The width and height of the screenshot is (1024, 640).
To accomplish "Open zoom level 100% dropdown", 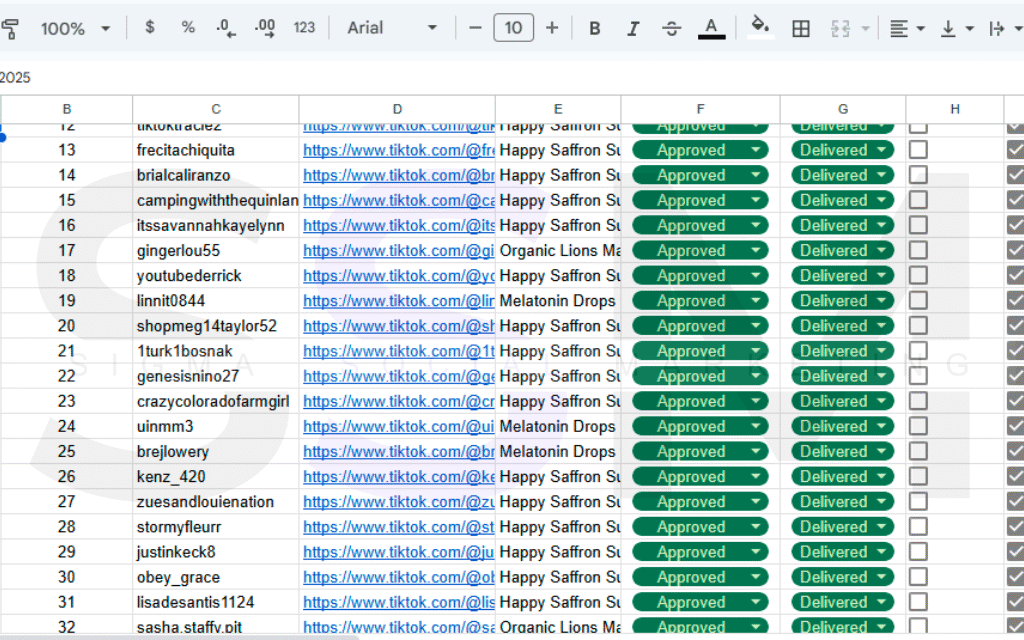I will click(74, 28).
